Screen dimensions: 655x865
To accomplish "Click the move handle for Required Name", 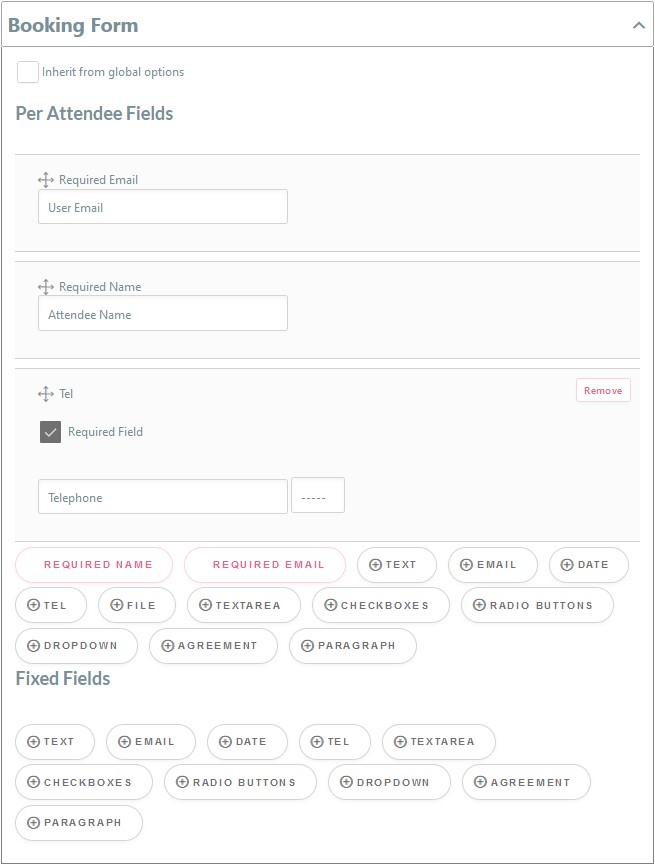I will click(45, 287).
